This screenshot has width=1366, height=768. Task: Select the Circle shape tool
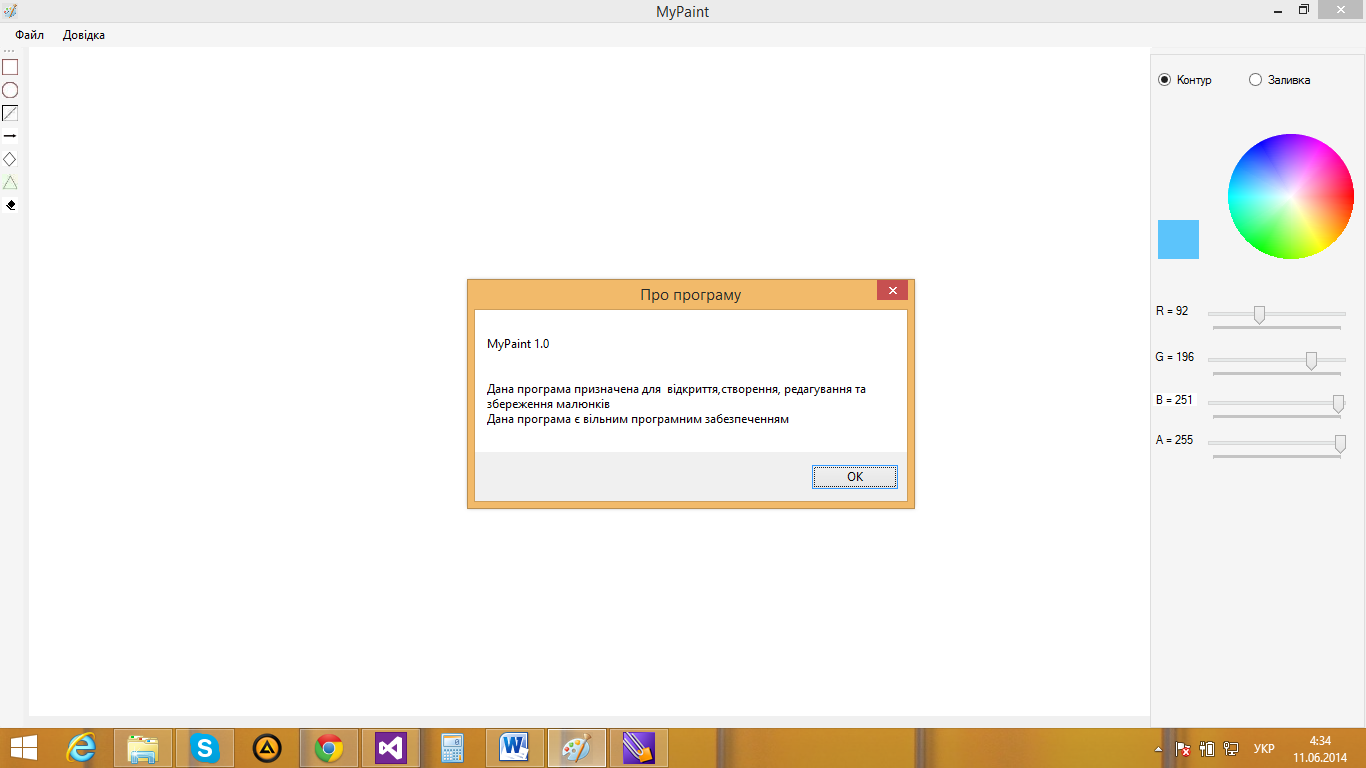pos(10,90)
